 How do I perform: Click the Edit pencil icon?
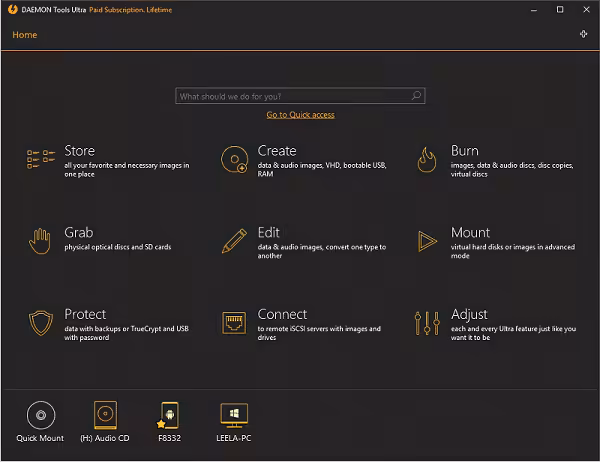point(234,240)
